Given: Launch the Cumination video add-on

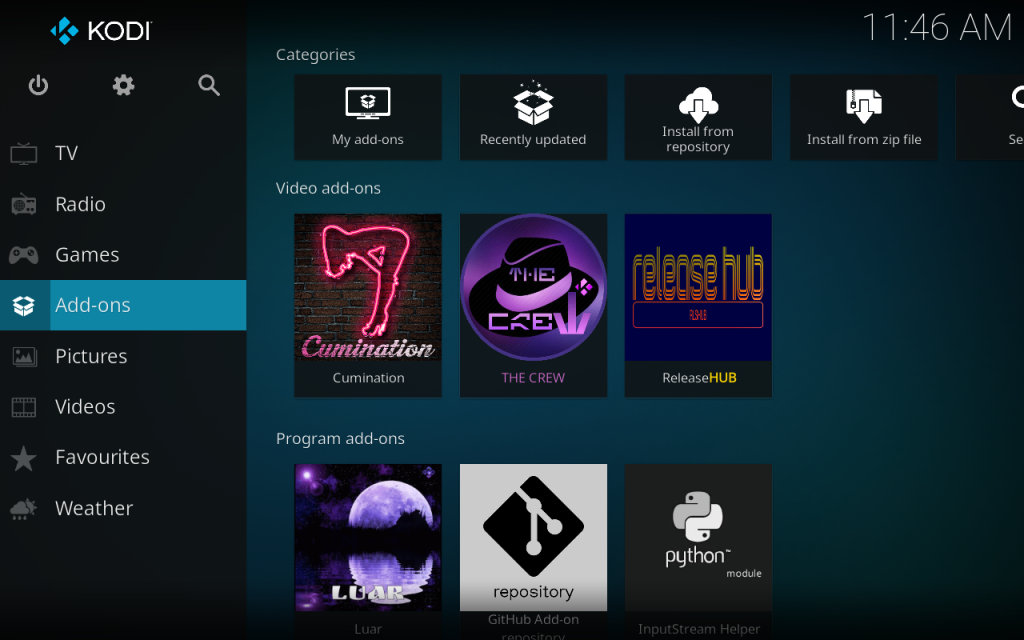Looking at the screenshot, I should pos(368,304).
